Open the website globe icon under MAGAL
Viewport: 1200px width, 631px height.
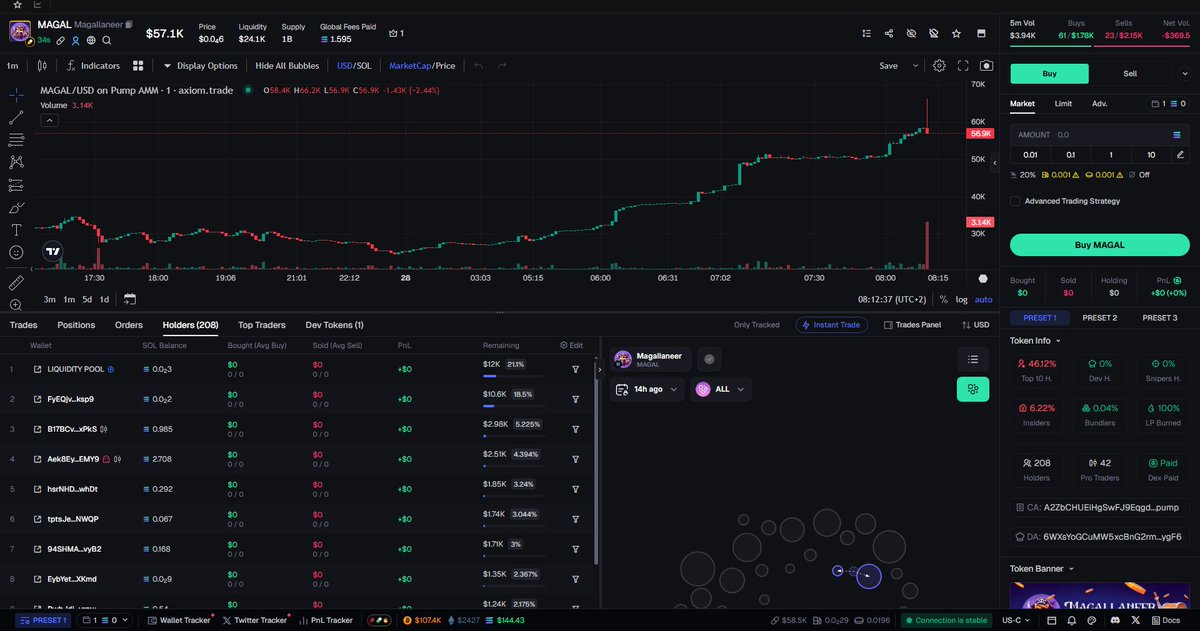click(x=91, y=41)
